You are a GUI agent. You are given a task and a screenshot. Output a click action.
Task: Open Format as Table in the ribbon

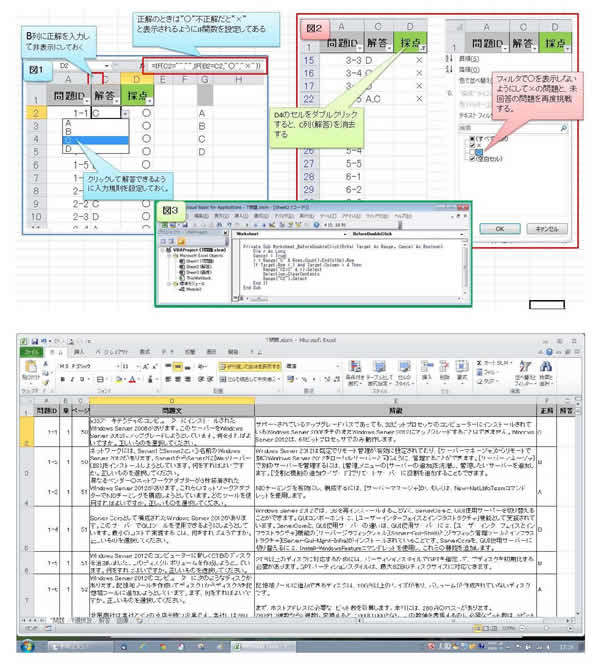[x=379, y=372]
